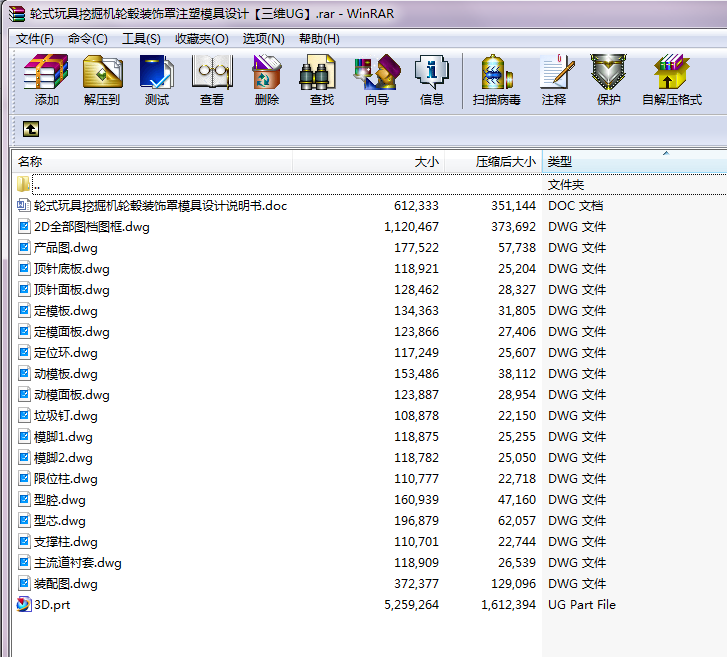This screenshot has width=727, height=657.
Task: Click the 3D.prt UG file icon
Action: pyautogui.click(x=24, y=604)
